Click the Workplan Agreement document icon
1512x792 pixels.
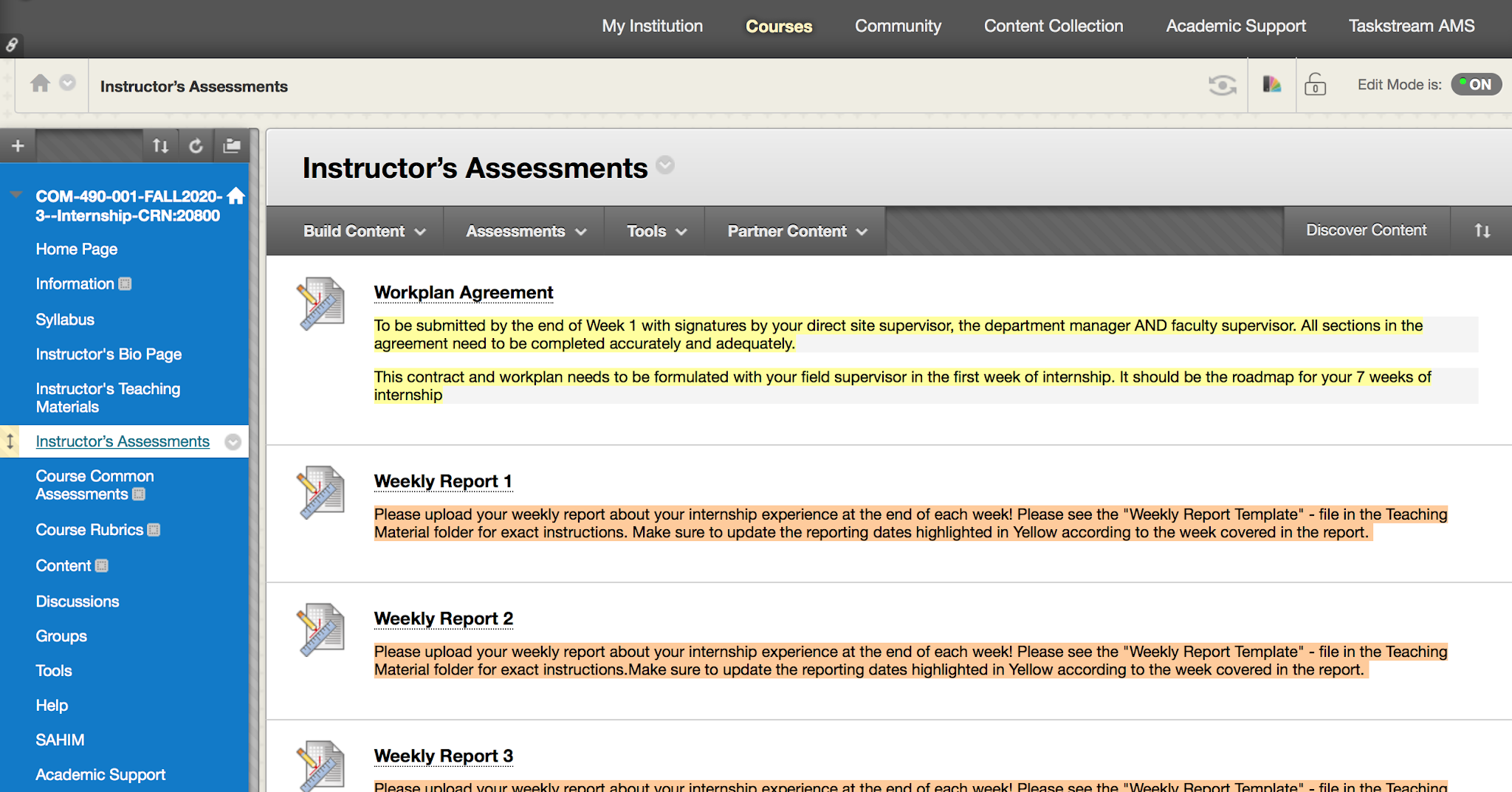click(x=320, y=302)
